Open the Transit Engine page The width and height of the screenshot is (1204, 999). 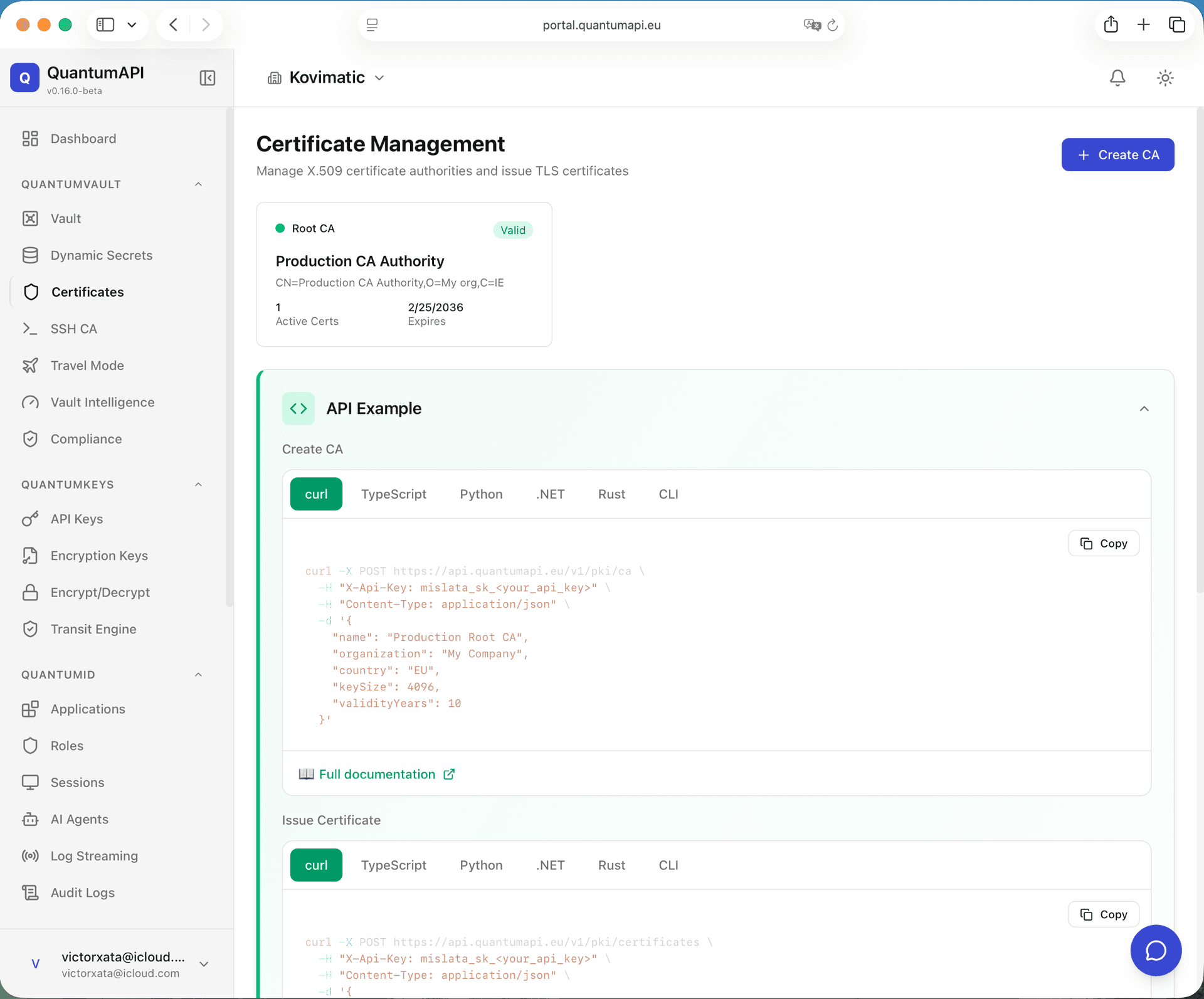(93, 629)
